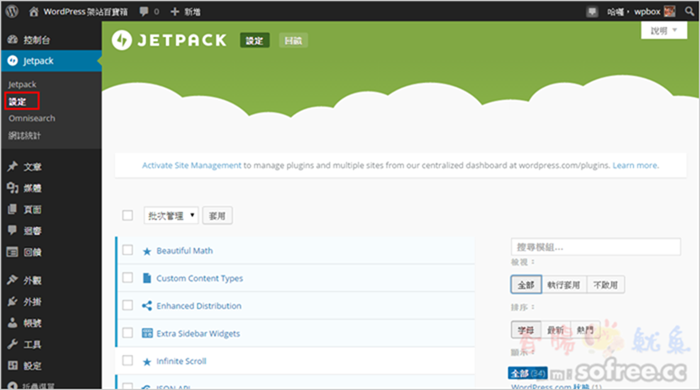Open the Comments sidebar menu icon
This screenshot has width=700, height=390.
pos(12,230)
